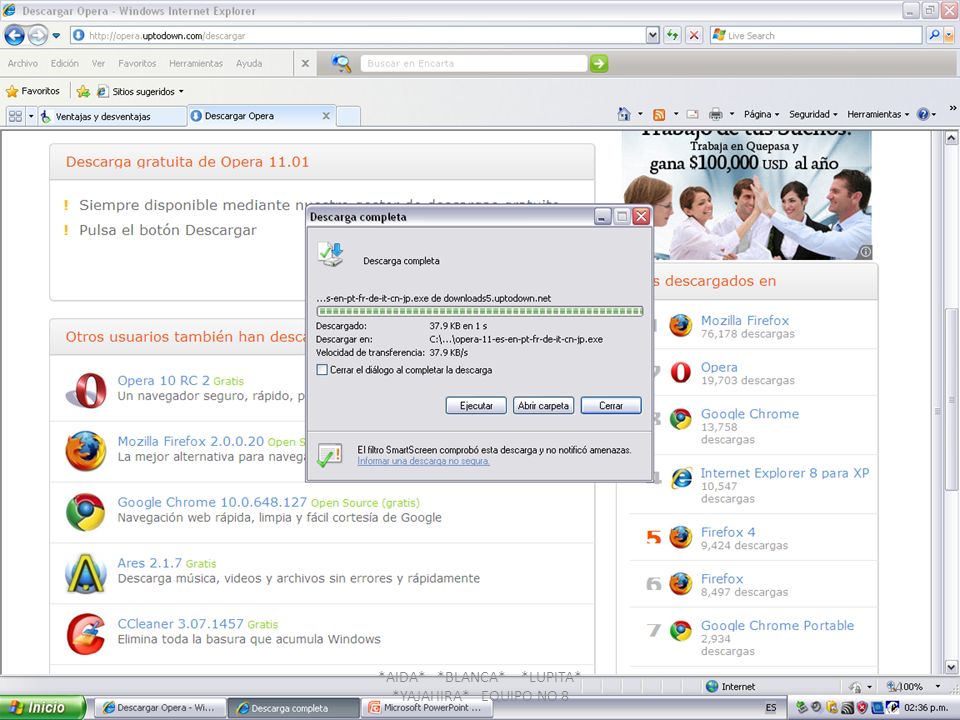The image size is (960, 720).
Task: Click the Quepasa job advertisement banner
Action: coord(746,195)
